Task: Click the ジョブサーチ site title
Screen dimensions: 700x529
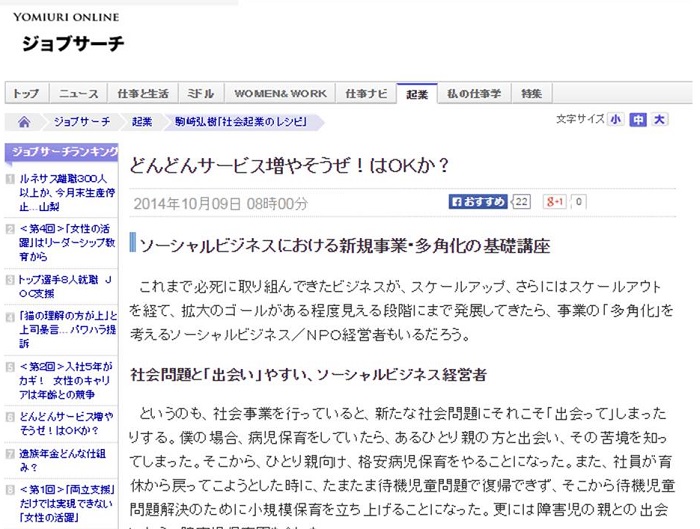Action: pos(73,43)
